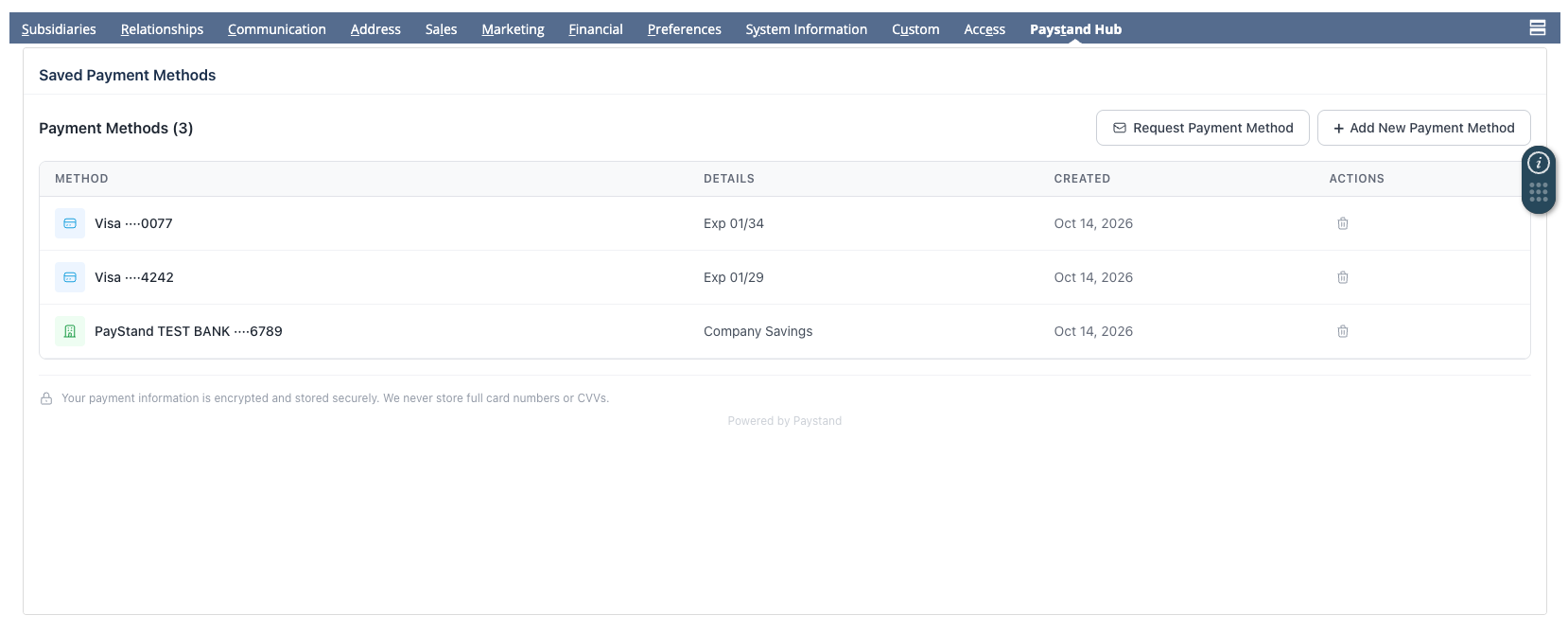
Task: Open the floating info widget icon
Action: pos(1539,163)
